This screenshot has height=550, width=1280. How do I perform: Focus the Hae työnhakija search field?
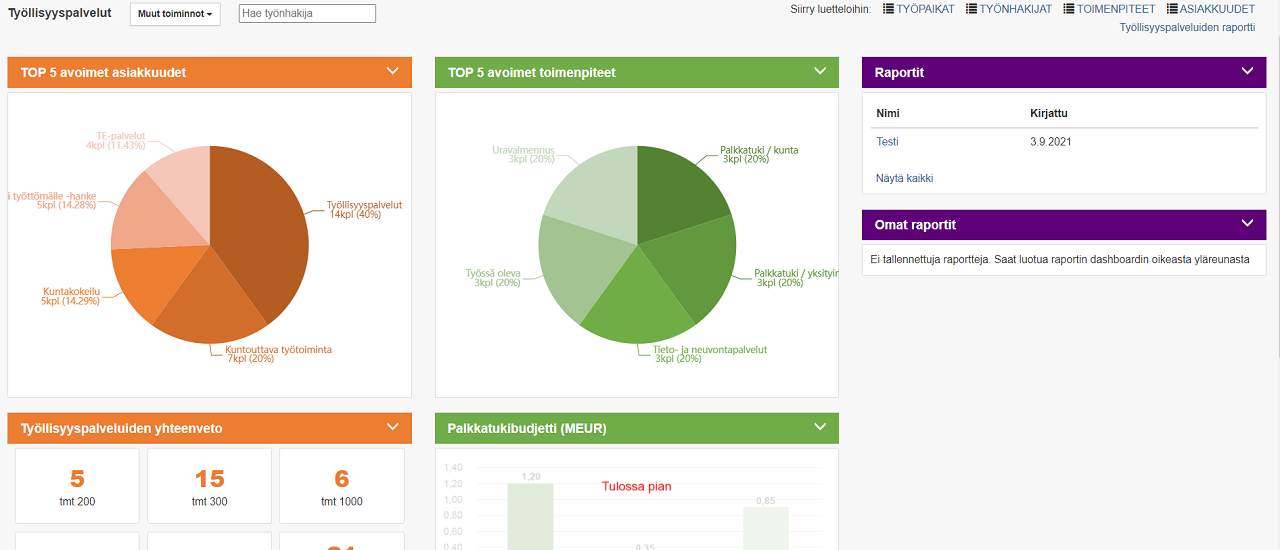tap(307, 13)
